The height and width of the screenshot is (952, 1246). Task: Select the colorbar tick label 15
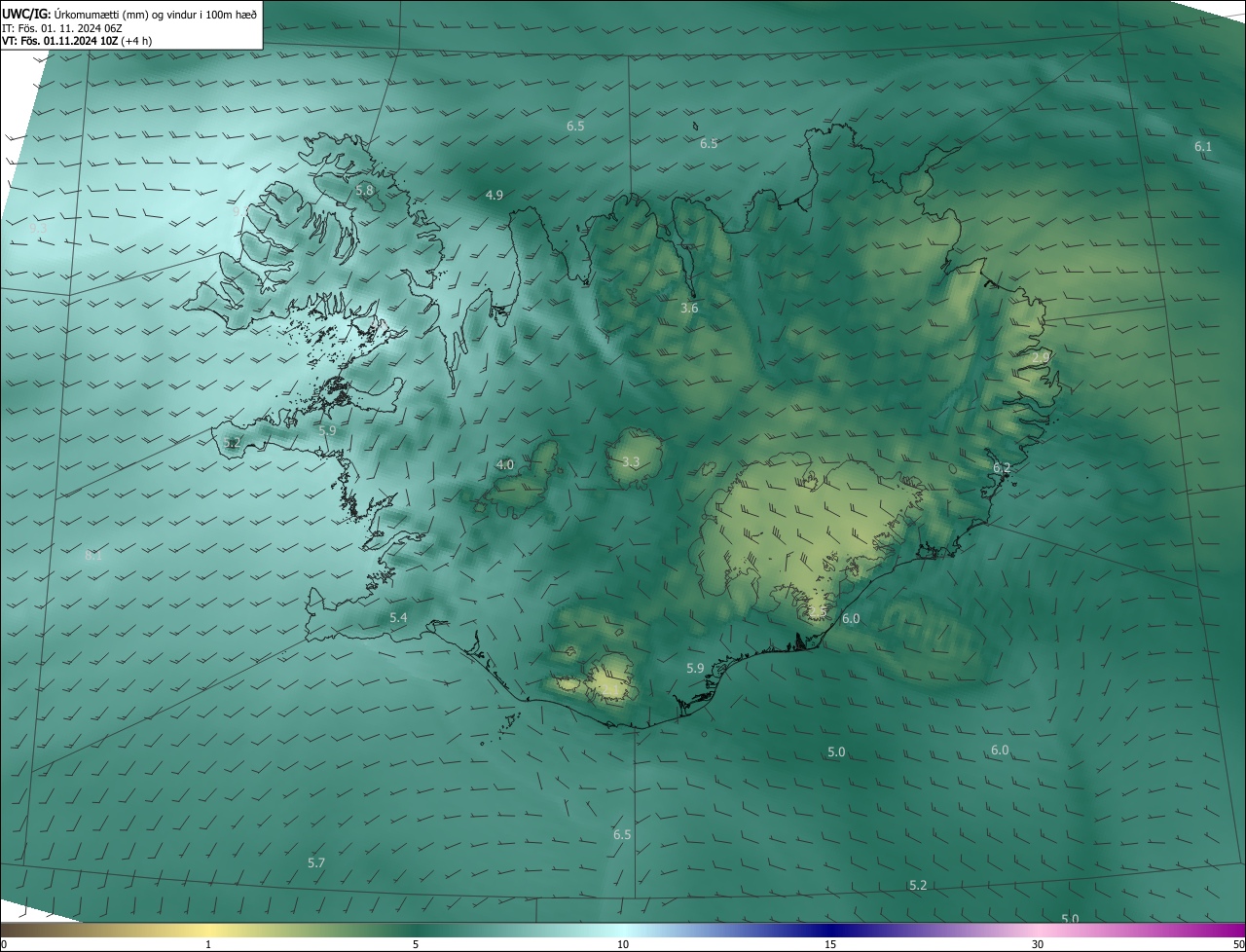click(830, 944)
